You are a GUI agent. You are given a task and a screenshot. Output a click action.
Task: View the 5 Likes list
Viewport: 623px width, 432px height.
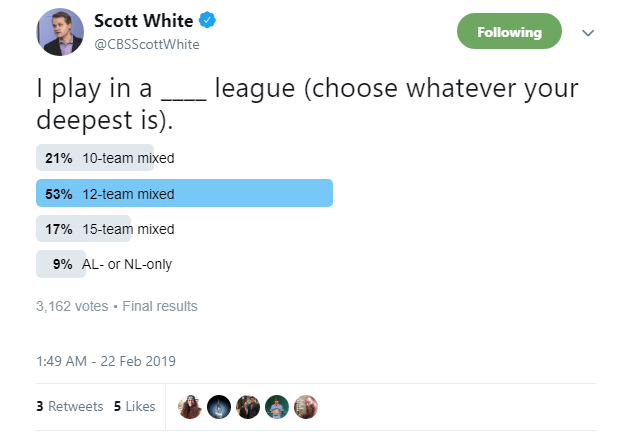(x=134, y=407)
